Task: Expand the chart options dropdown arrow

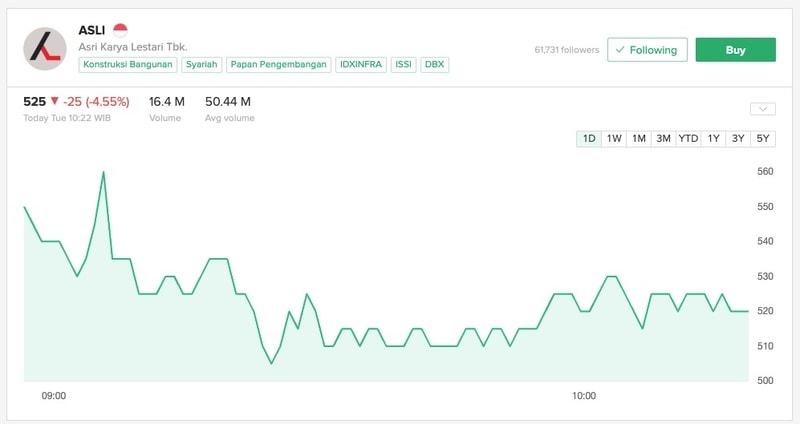Action: pyautogui.click(x=762, y=109)
